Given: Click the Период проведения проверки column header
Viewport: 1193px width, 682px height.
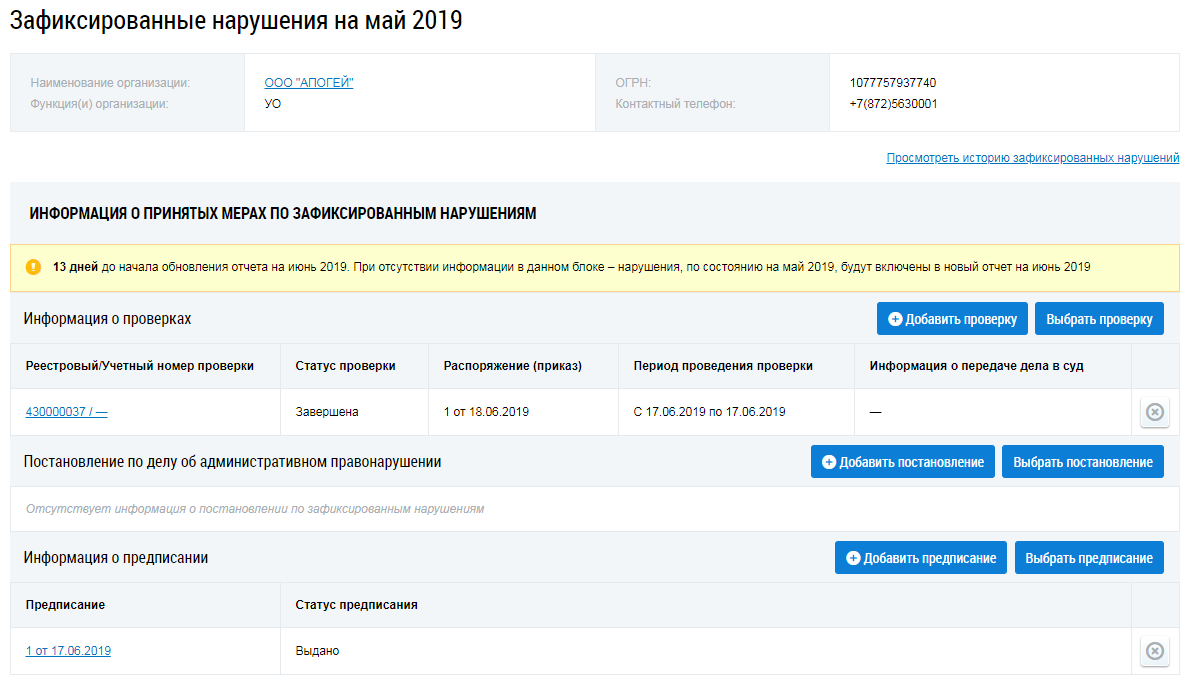Looking at the screenshot, I should 723,366.
